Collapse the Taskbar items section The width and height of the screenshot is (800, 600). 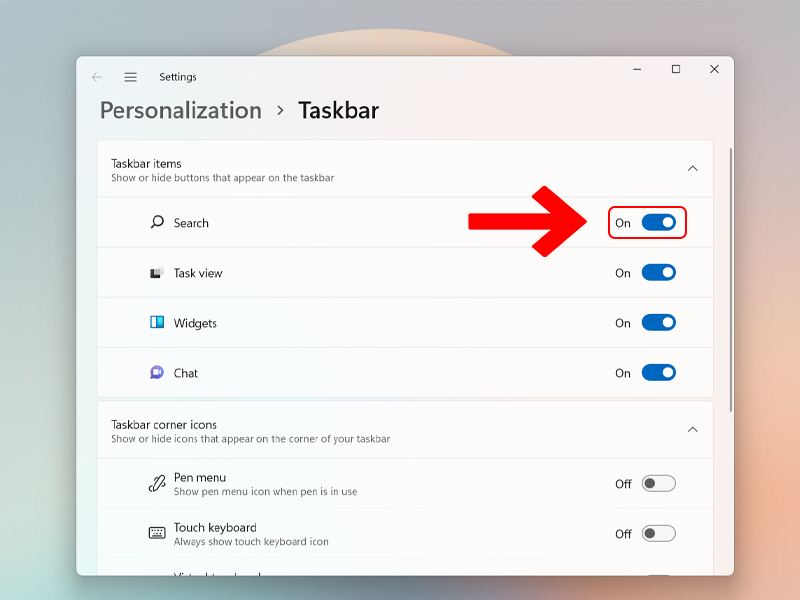pyautogui.click(x=692, y=169)
